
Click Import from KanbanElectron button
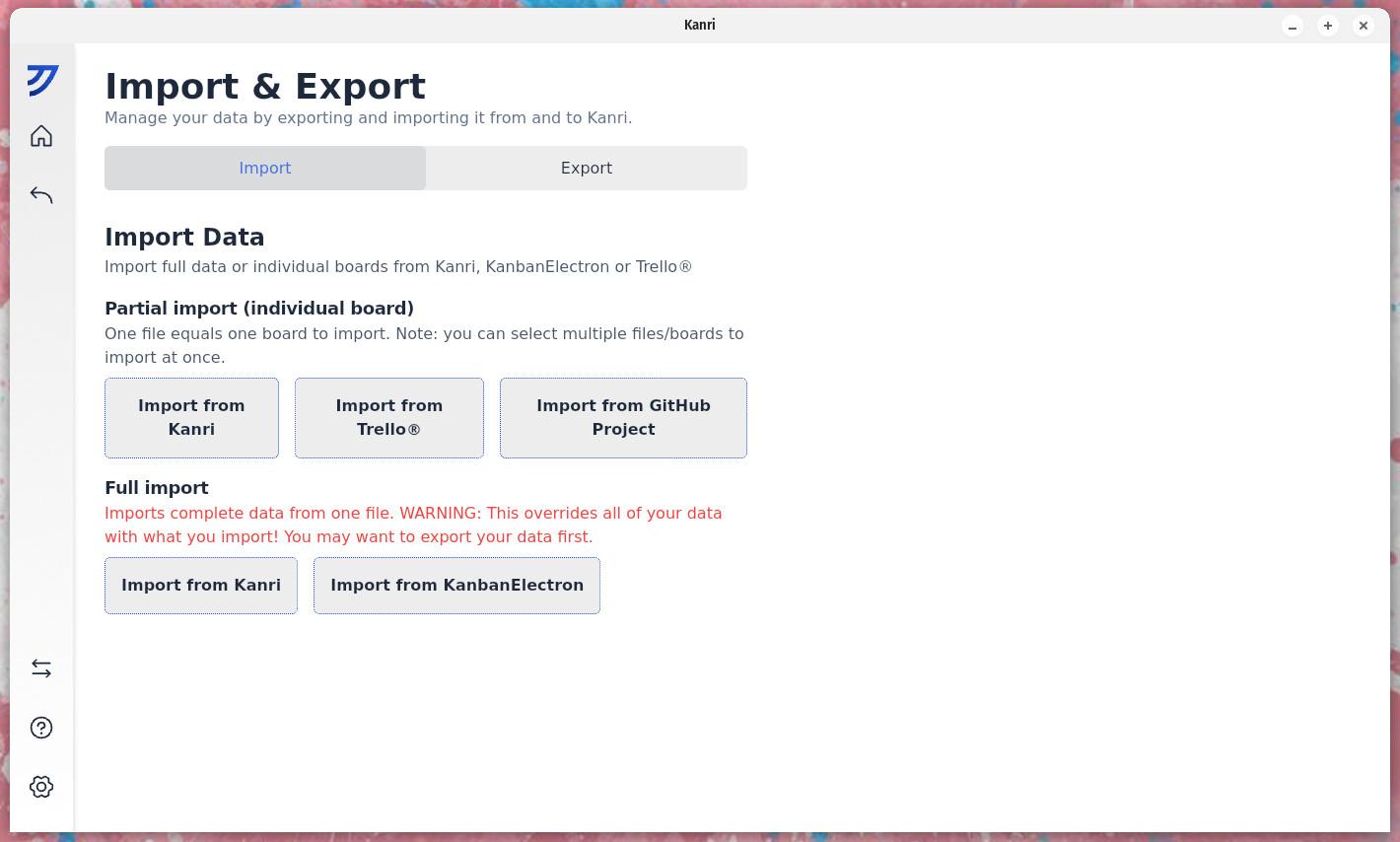tap(456, 586)
